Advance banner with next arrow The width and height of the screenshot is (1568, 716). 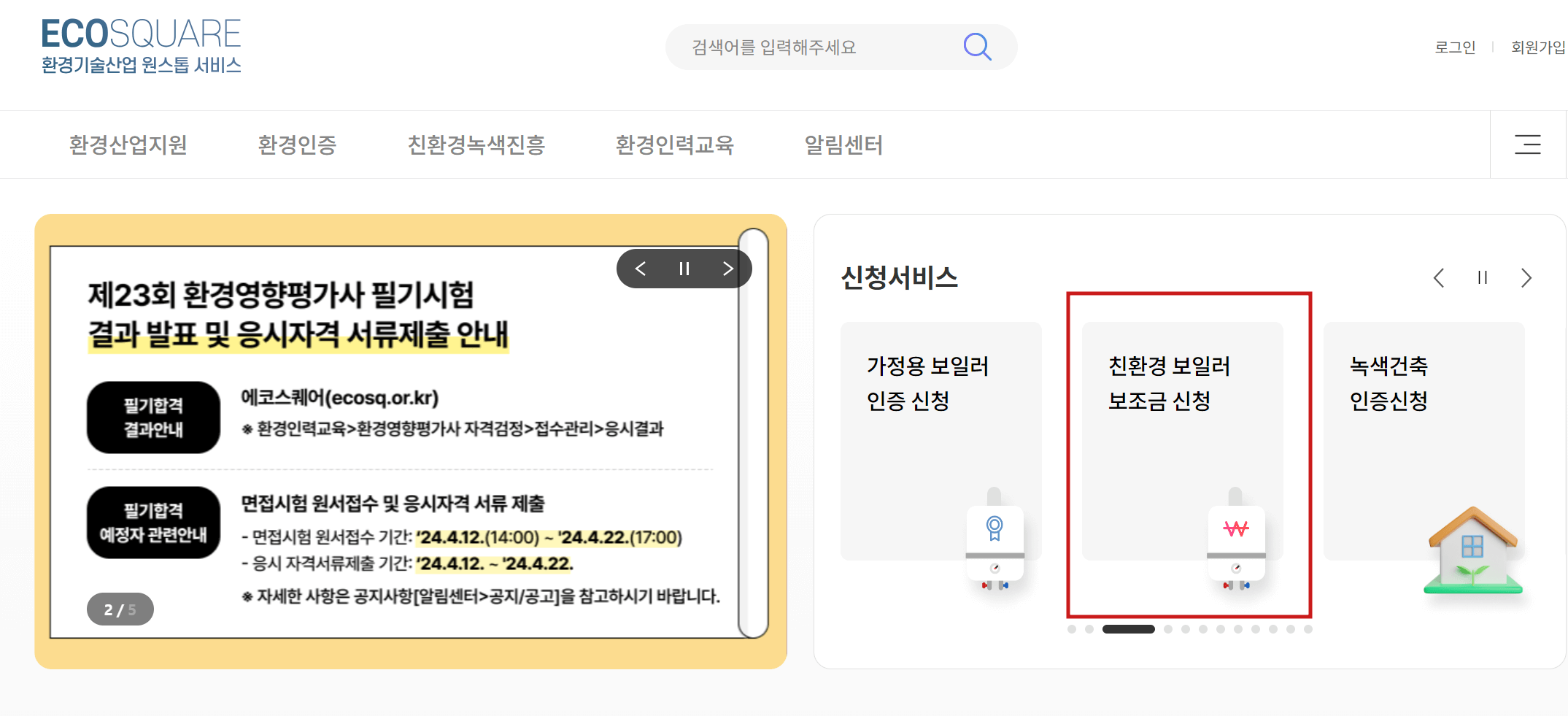coord(727,268)
